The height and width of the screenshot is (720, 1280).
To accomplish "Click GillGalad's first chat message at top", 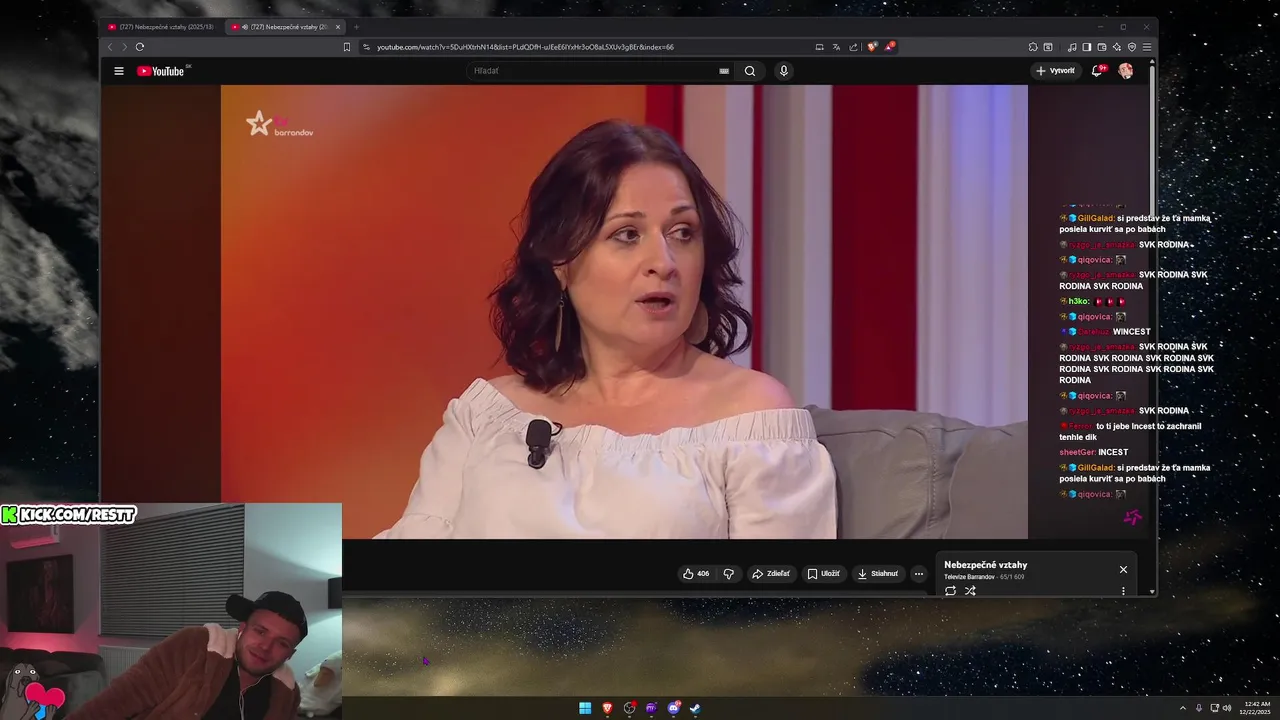I will click(1135, 223).
